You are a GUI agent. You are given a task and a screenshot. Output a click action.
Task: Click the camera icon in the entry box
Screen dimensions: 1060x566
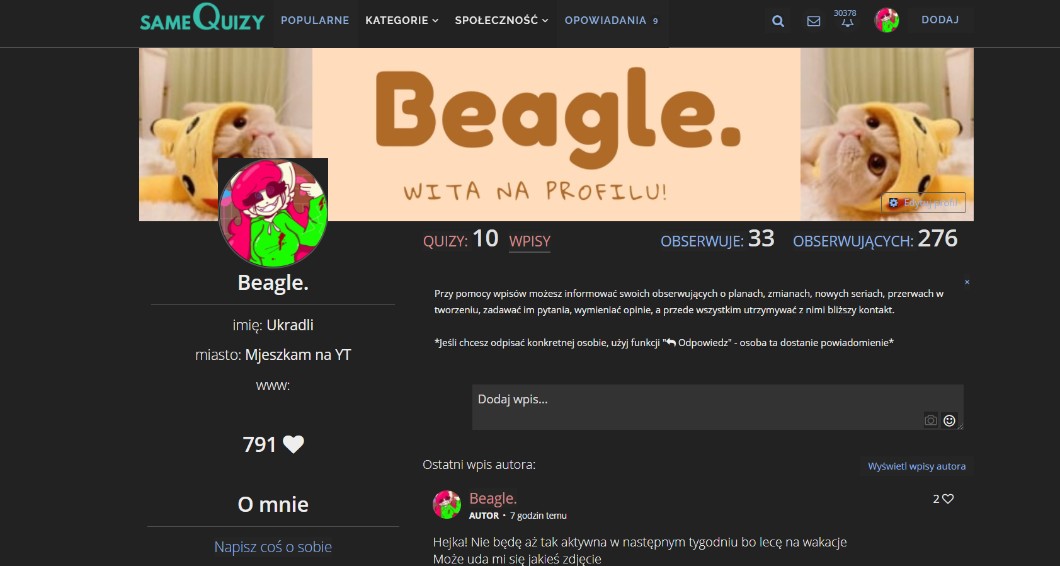pyautogui.click(x=931, y=421)
